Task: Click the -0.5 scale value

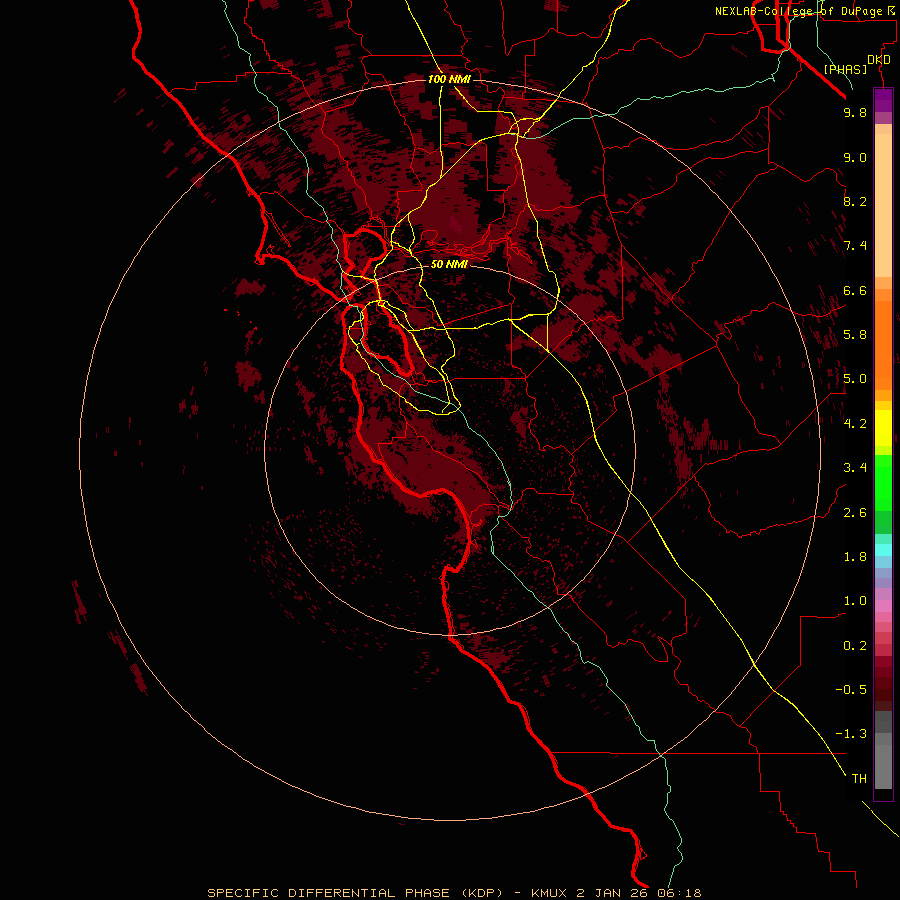Action: point(851,690)
